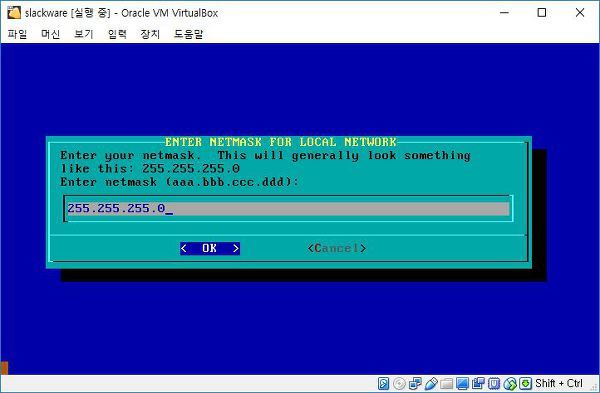This screenshot has width=600, height=393.
Task: Click the USB devices status icon
Action: 431,383
